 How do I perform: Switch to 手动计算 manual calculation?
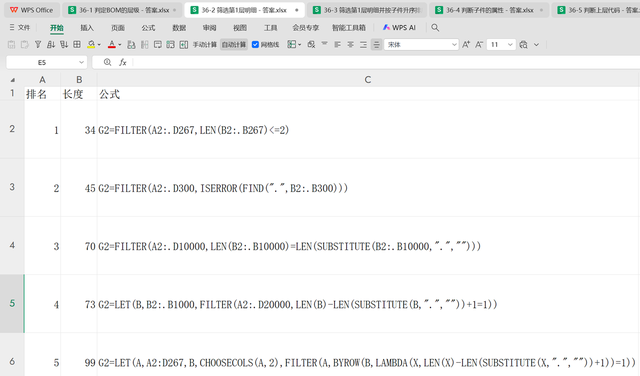204,44
